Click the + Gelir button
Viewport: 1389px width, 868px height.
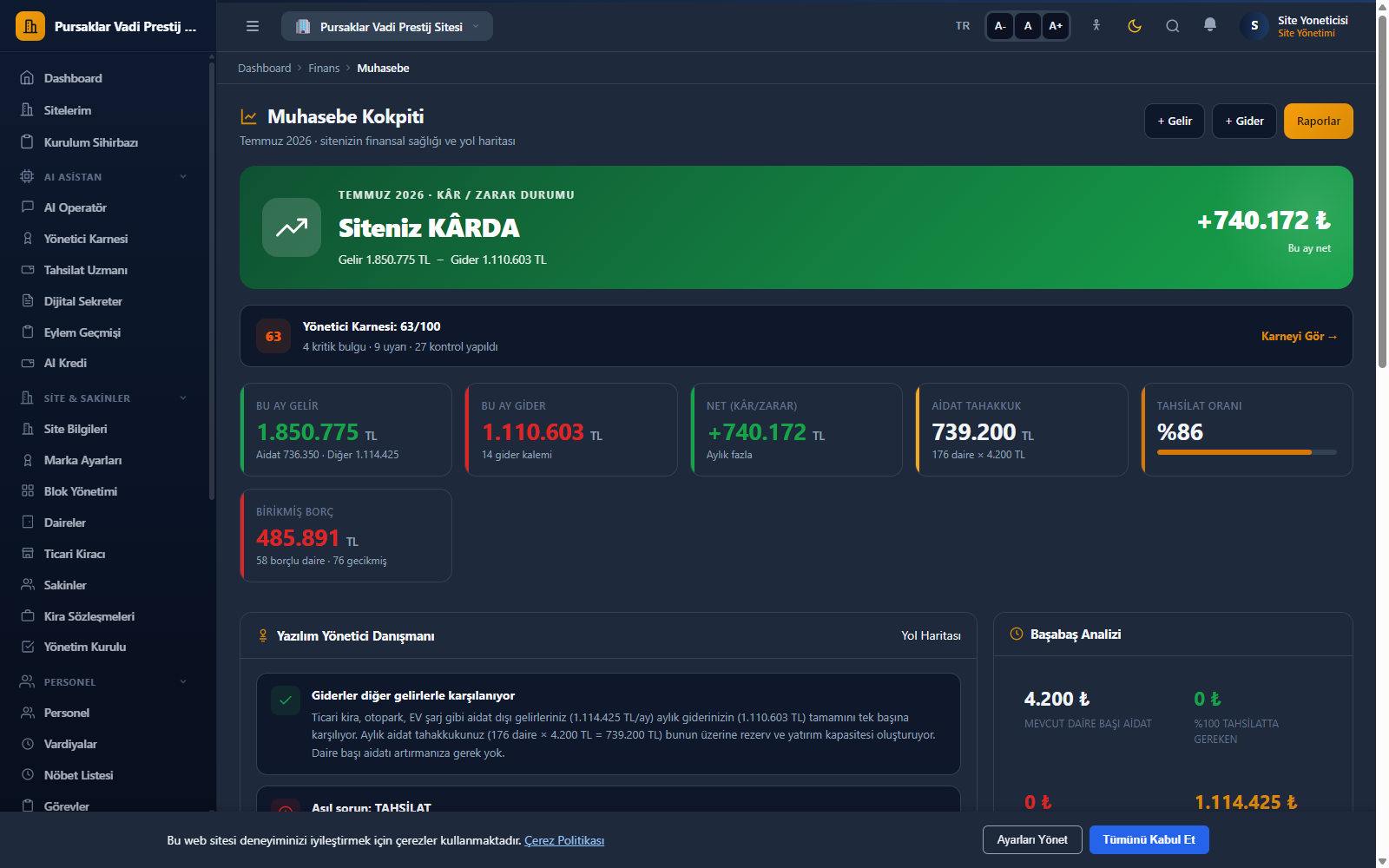click(1175, 121)
